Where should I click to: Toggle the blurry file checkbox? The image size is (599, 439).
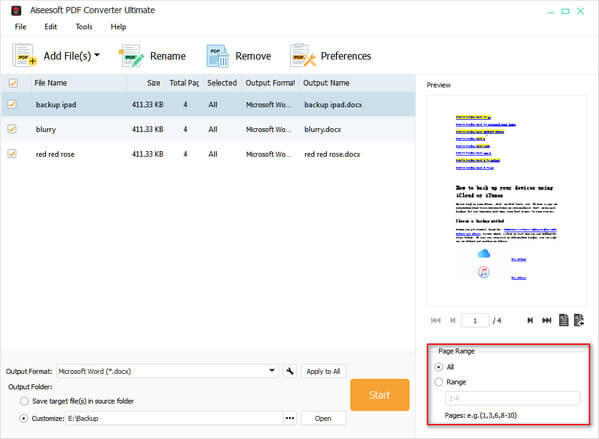tap(12, 129)
